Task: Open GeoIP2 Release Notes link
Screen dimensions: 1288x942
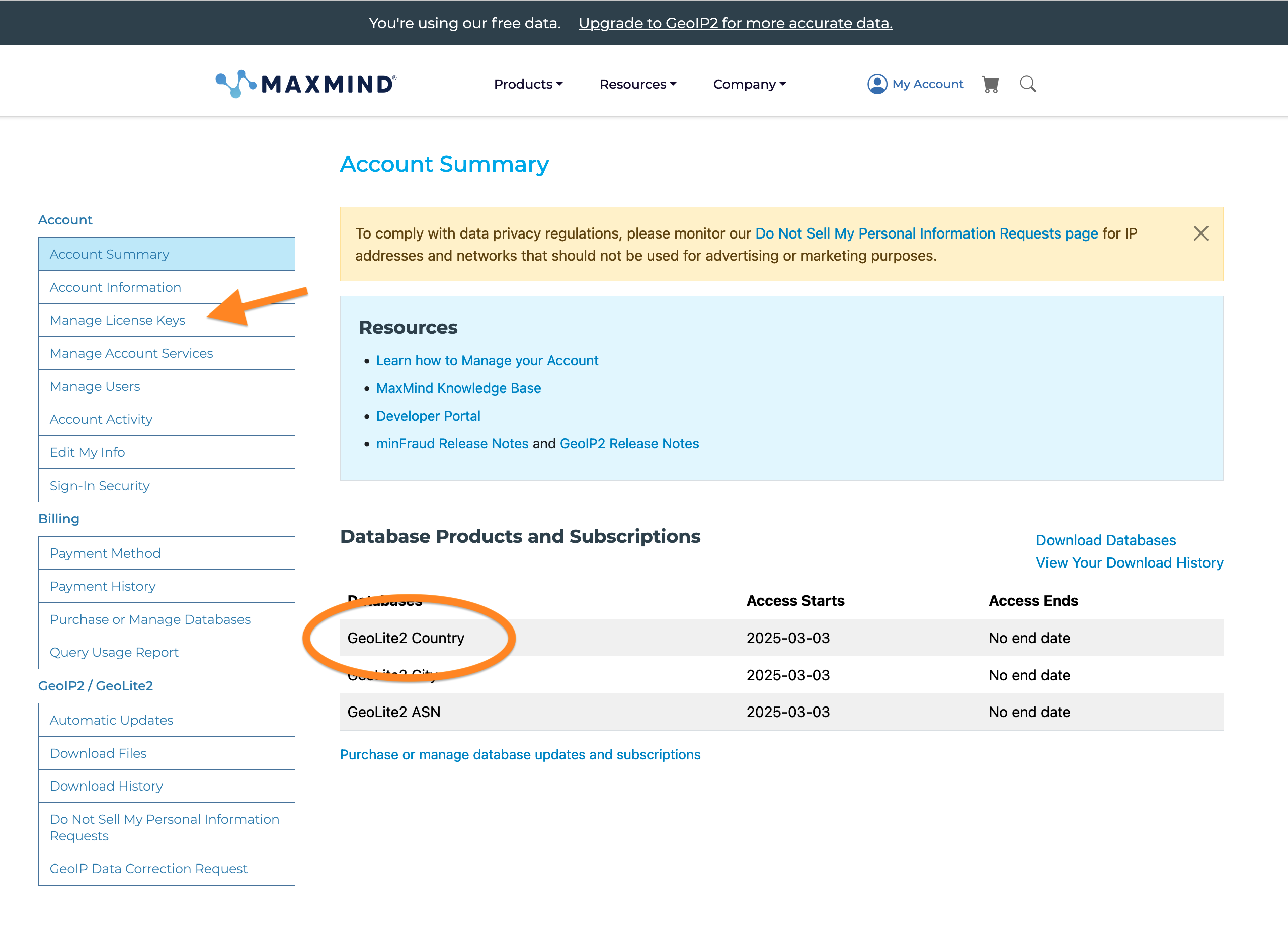Action: point(629,444)
